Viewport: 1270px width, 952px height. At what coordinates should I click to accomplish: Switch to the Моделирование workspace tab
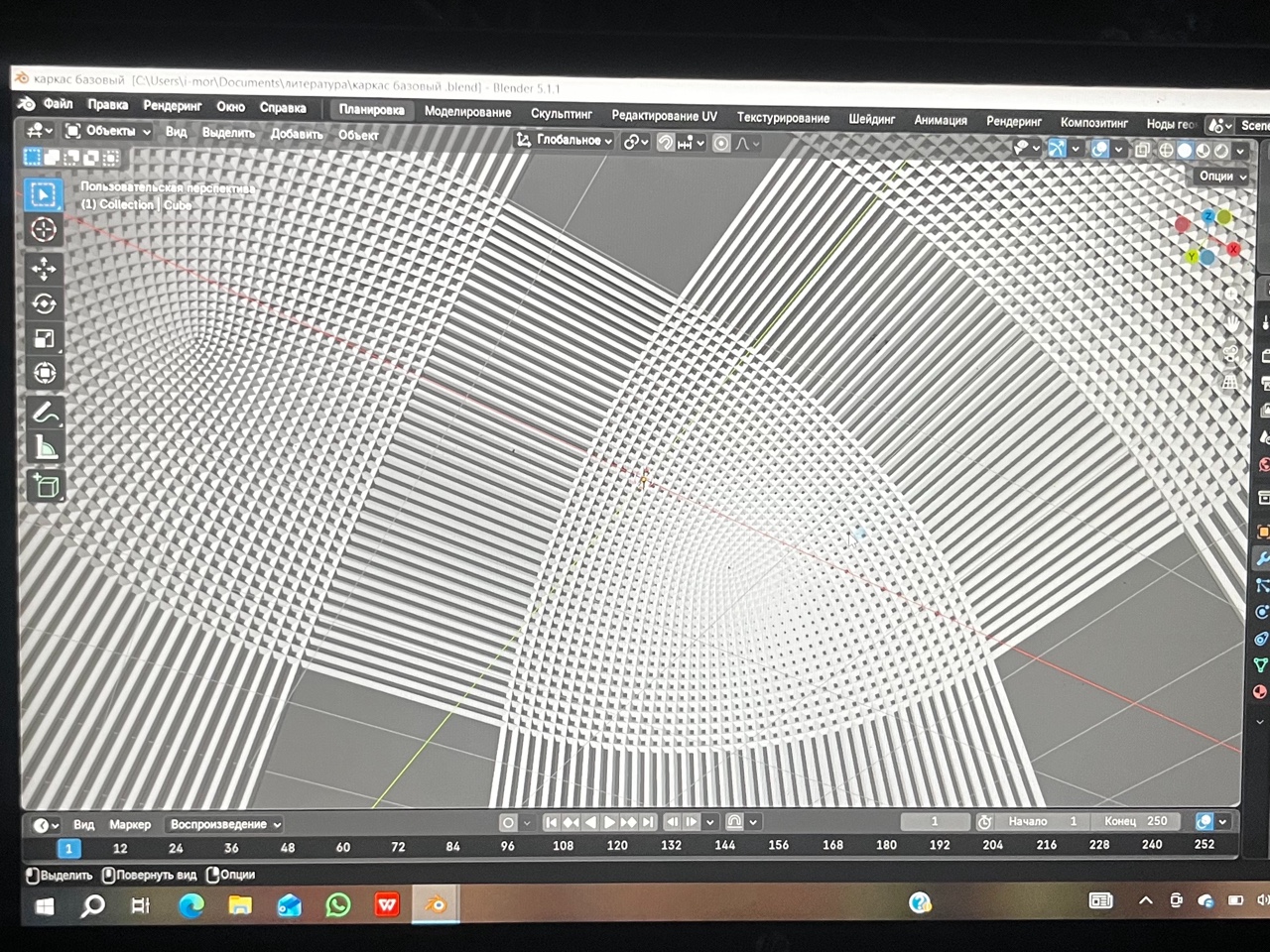467,112
